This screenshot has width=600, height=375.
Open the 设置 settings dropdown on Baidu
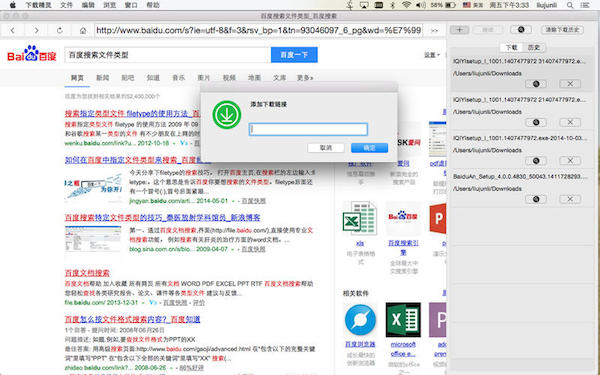tap(432, 55)
